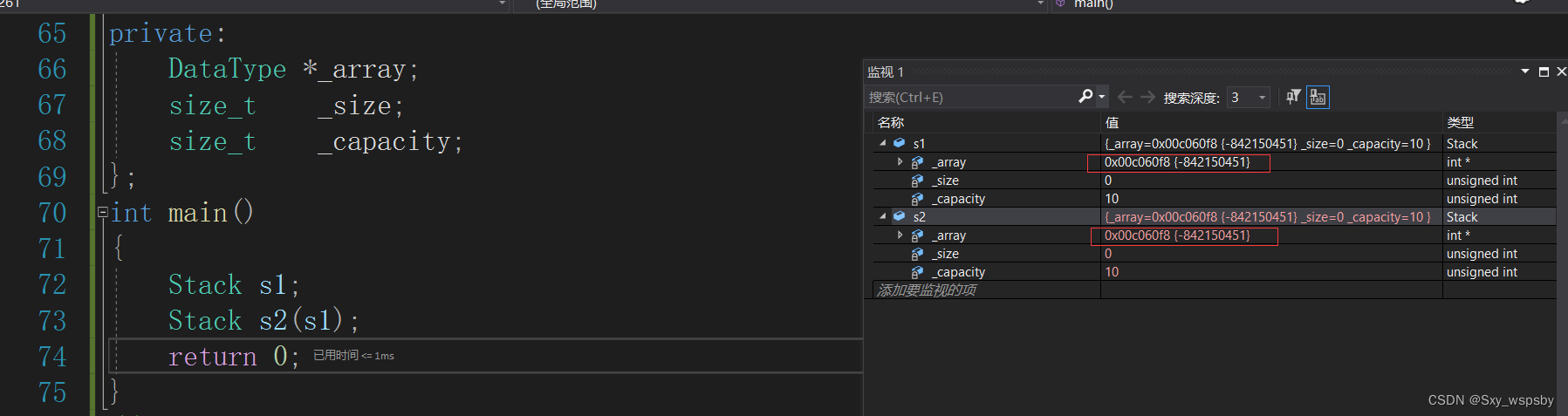Image resolution: width=1568 pixels, height=416 pixels.
Task: Maximize the Watch 1 panel
Action: coord(1544,72)
